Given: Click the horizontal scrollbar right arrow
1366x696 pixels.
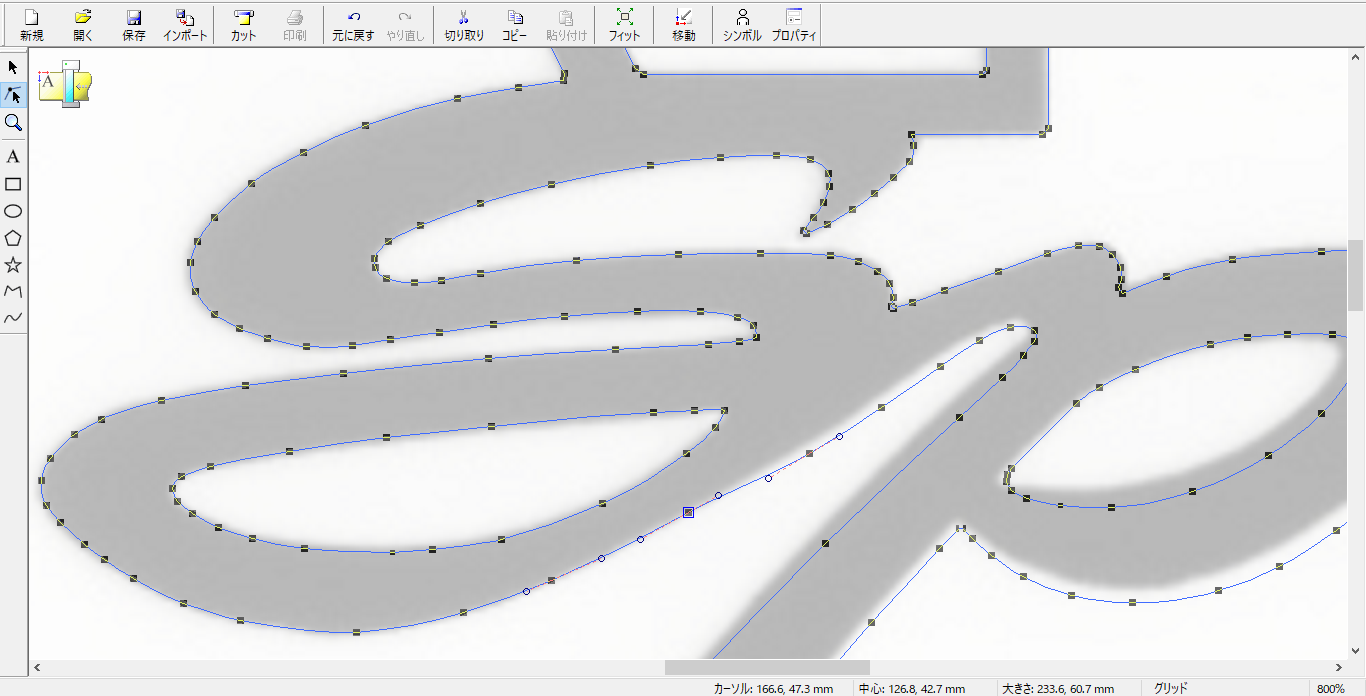Looking at the screenshot, I should point(1341,667).
